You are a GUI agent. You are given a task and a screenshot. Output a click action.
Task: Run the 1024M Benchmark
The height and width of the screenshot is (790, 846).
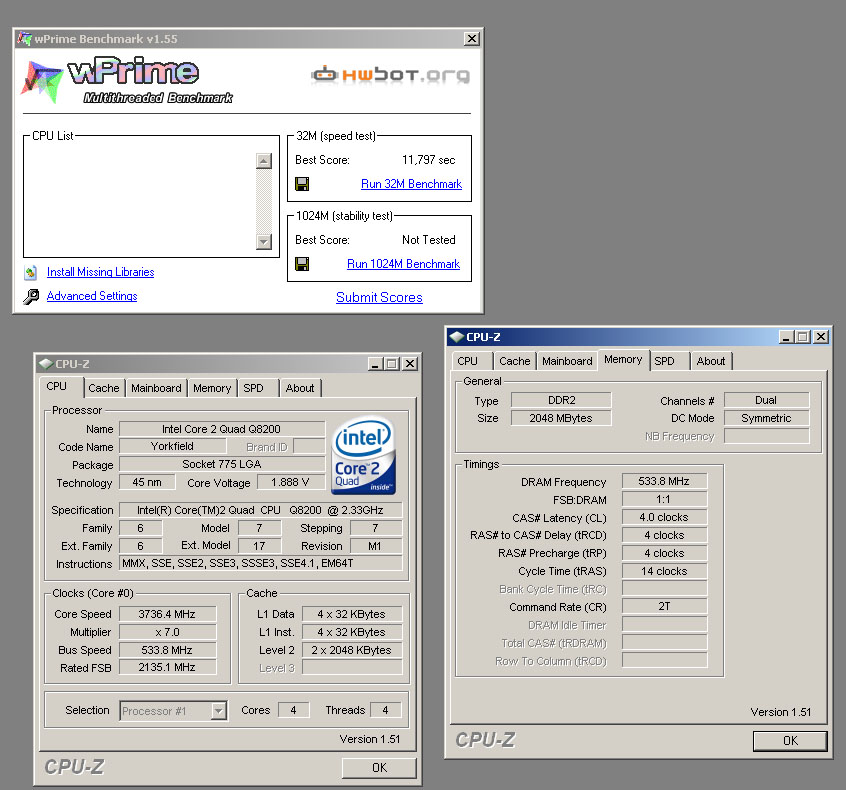[404, 264]
